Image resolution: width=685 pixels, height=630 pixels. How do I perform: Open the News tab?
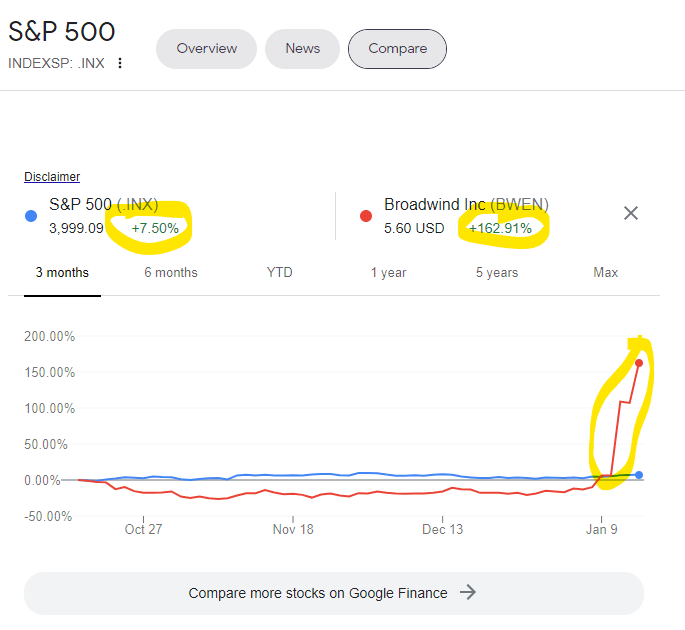[x=303, y=48]
